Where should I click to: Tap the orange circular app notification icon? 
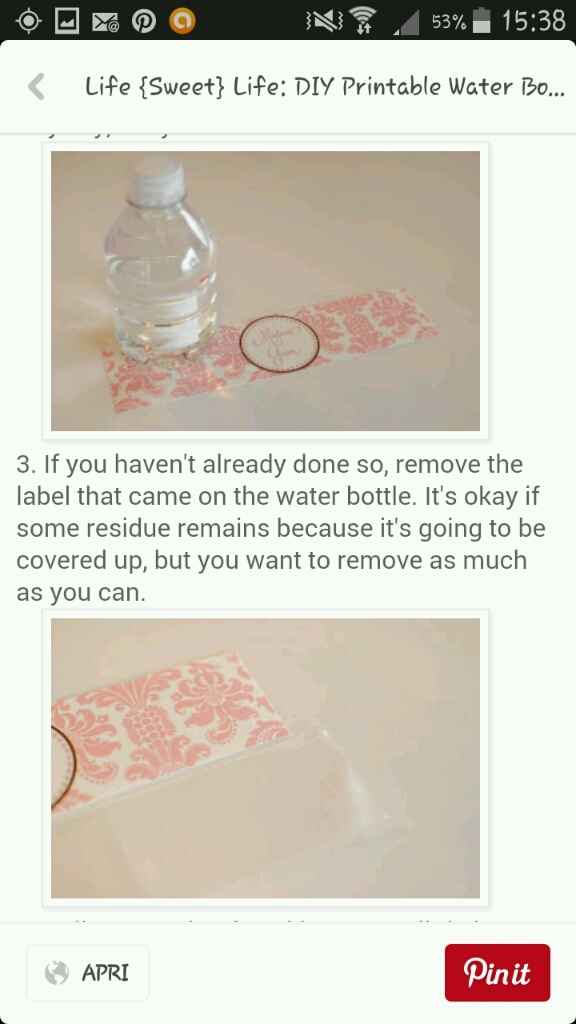[182, 22]
